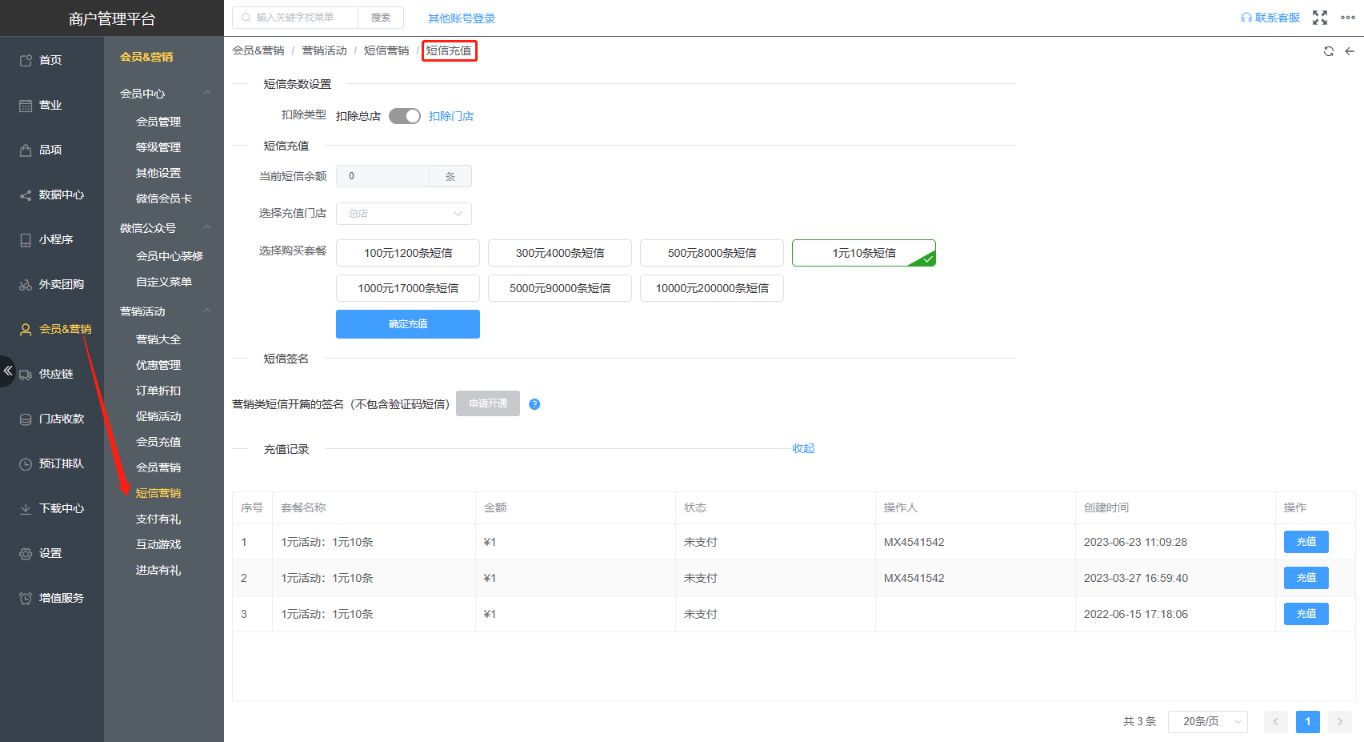
Task: Open 互动游戏 menu item
Action: point(158,545)
